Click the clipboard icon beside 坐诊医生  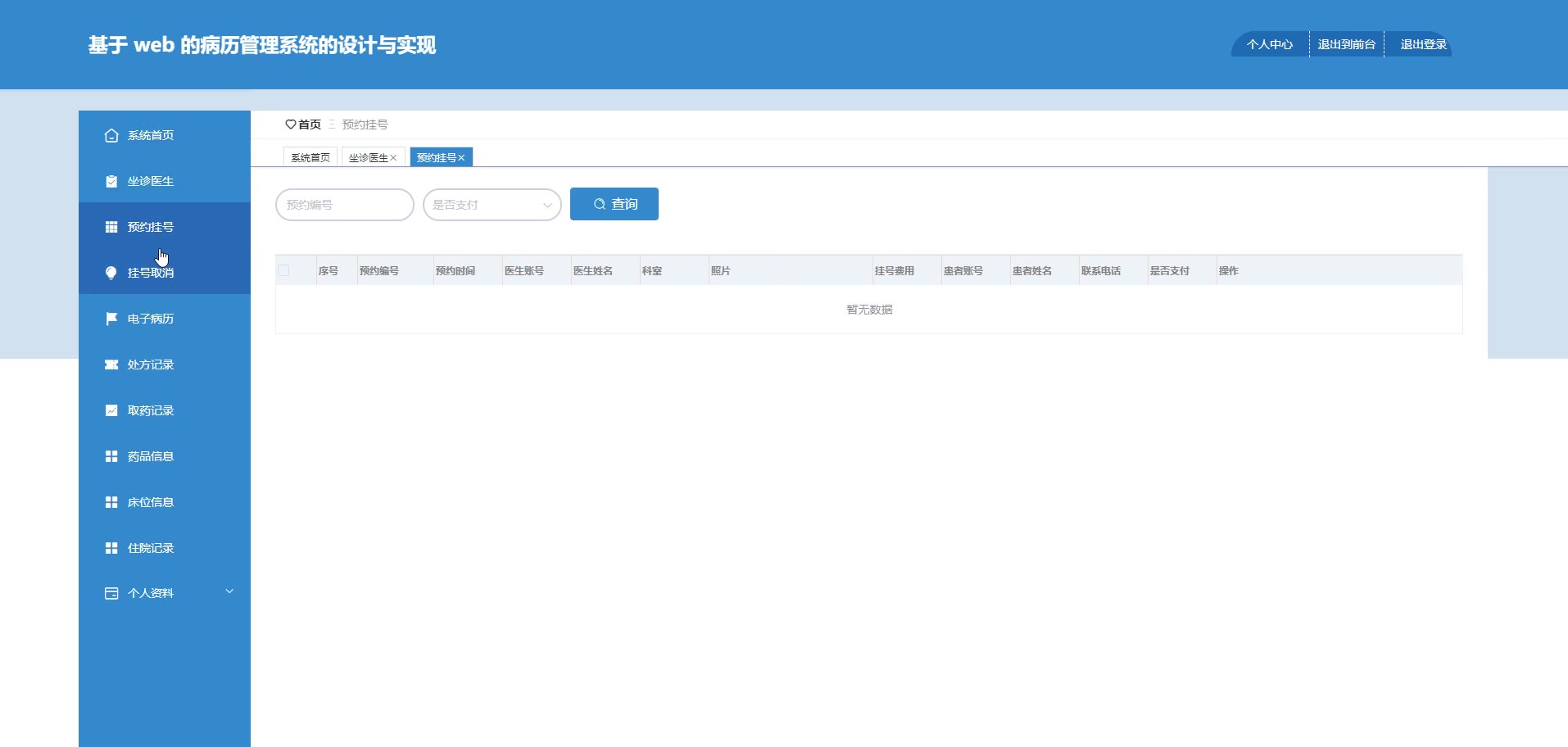point(111,181)
